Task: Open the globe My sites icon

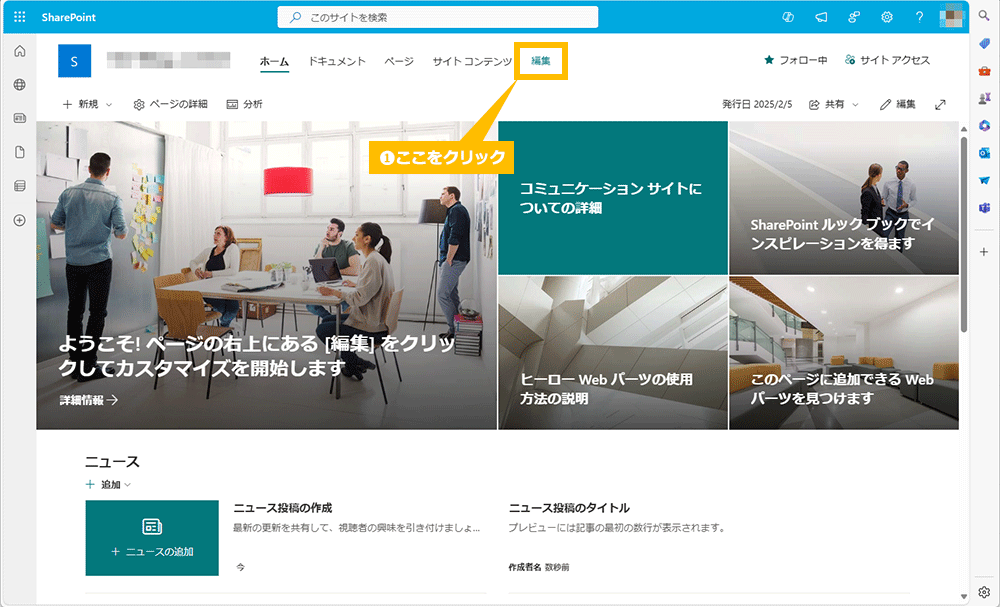Action: 20,84
